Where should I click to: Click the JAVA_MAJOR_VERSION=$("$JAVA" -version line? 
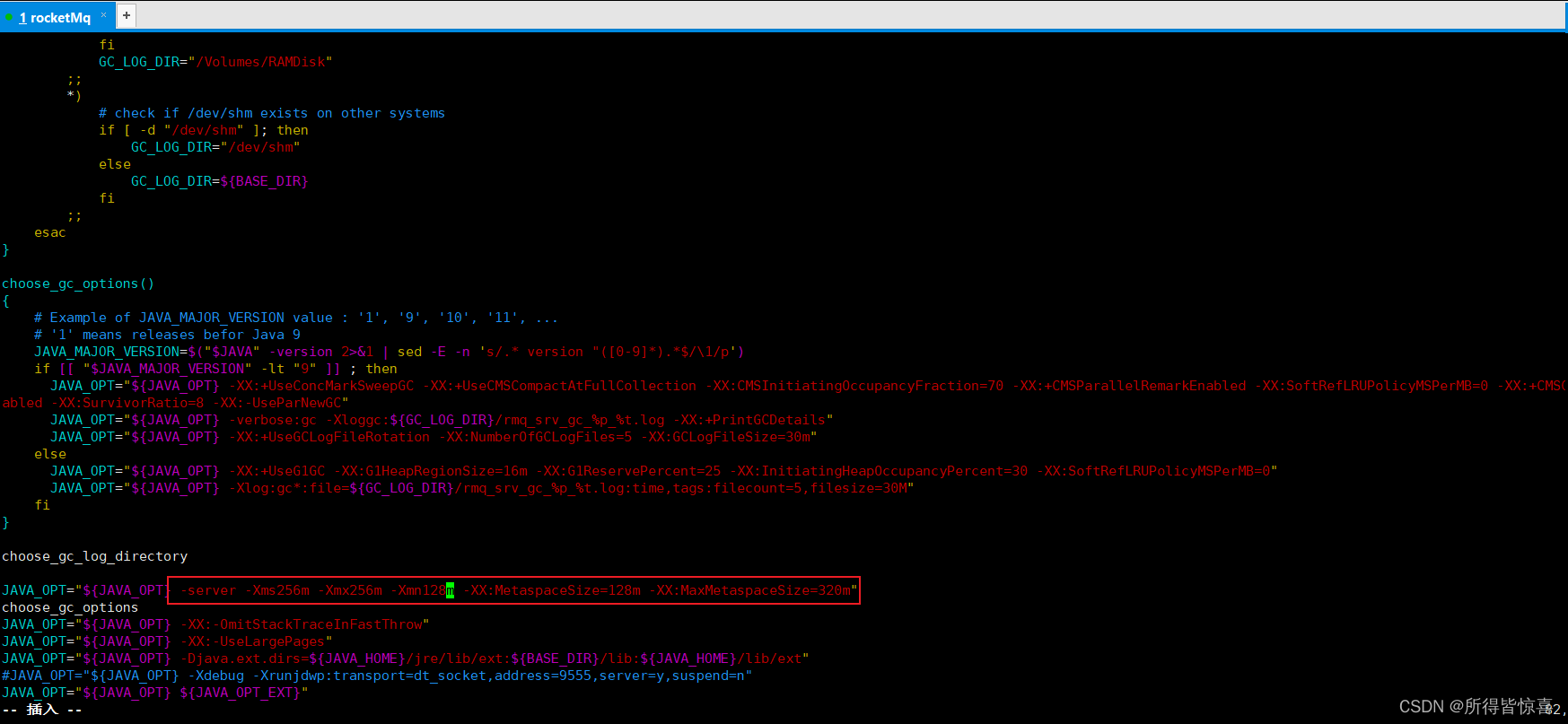coord(390,352)
